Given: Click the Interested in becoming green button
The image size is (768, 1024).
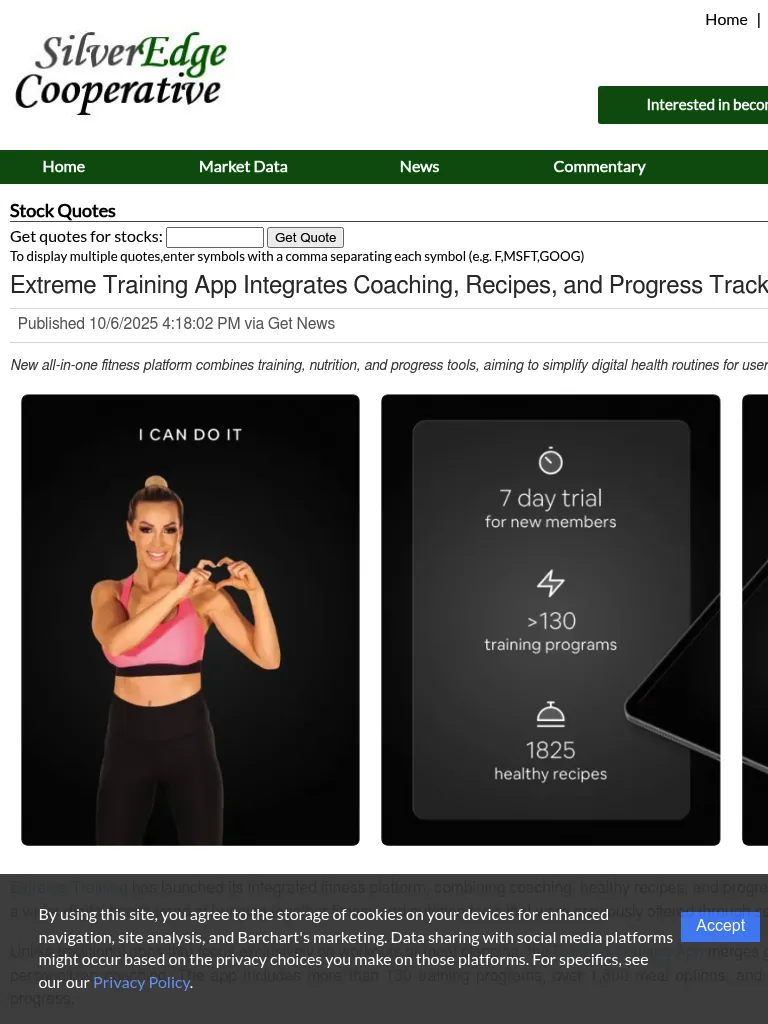Looking at the screenshot, I should click(x=683, y=104).
